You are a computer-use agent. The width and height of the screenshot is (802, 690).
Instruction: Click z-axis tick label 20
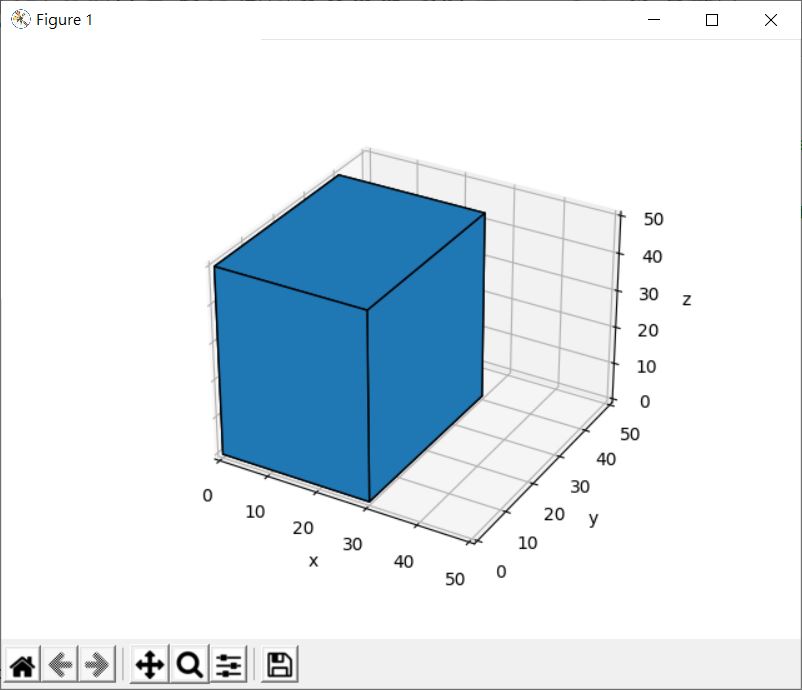(648, 330)
